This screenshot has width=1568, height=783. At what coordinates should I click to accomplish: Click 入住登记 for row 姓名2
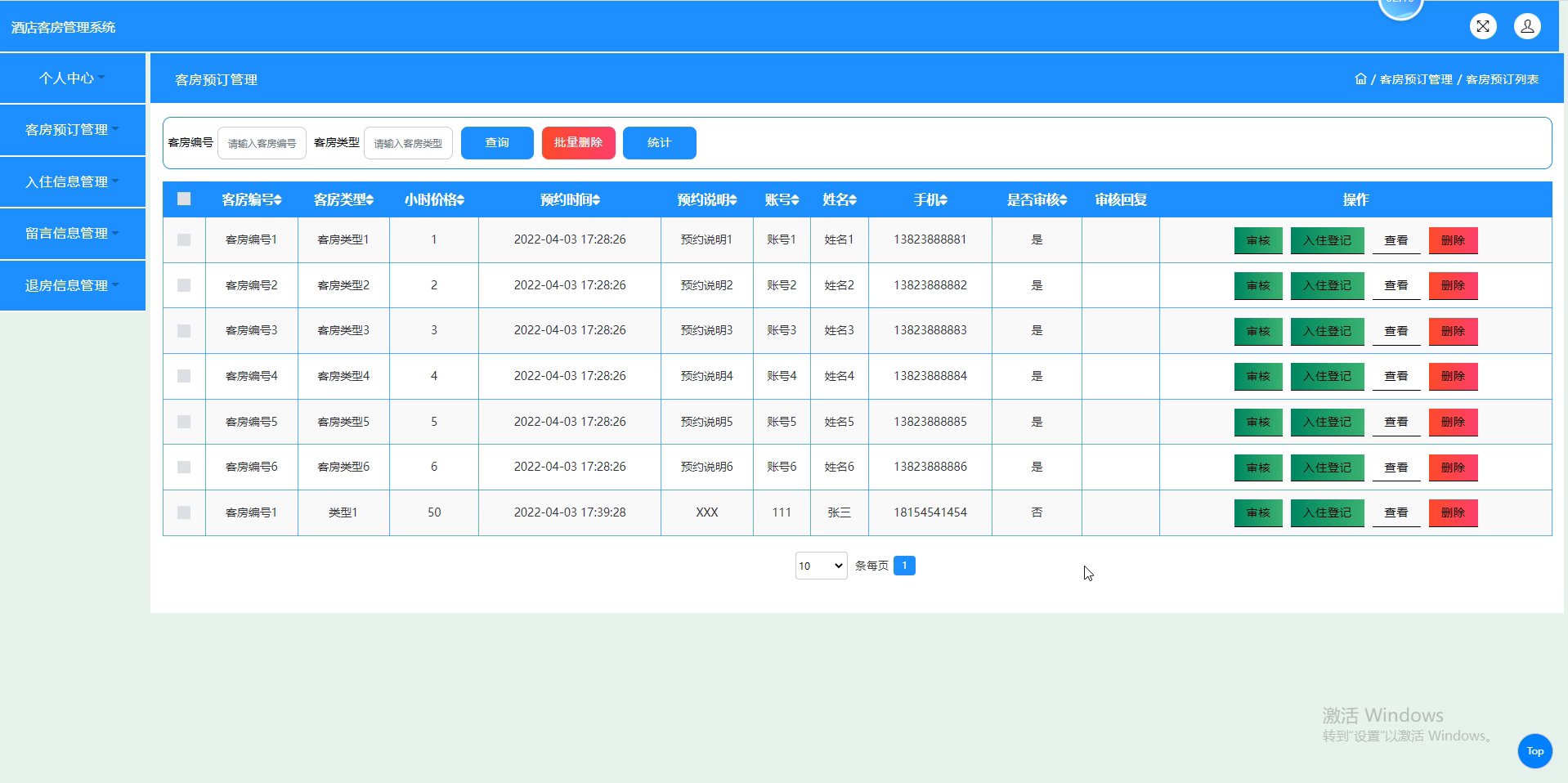tap(1327, 286)
